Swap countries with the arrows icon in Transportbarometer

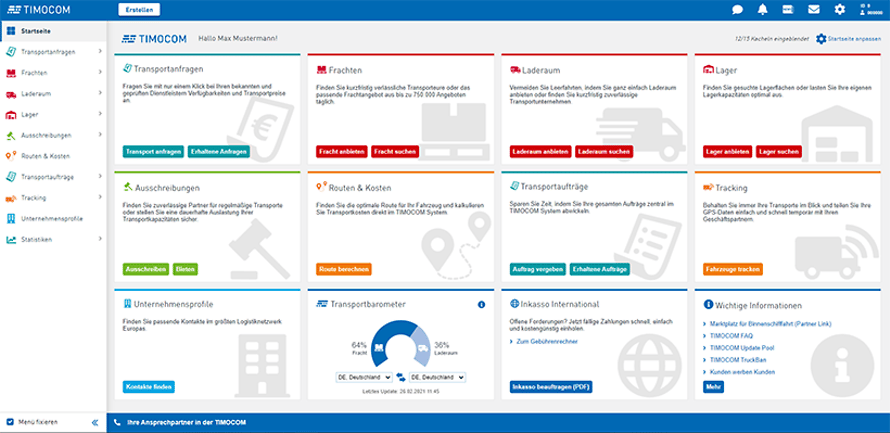[401, 377]
